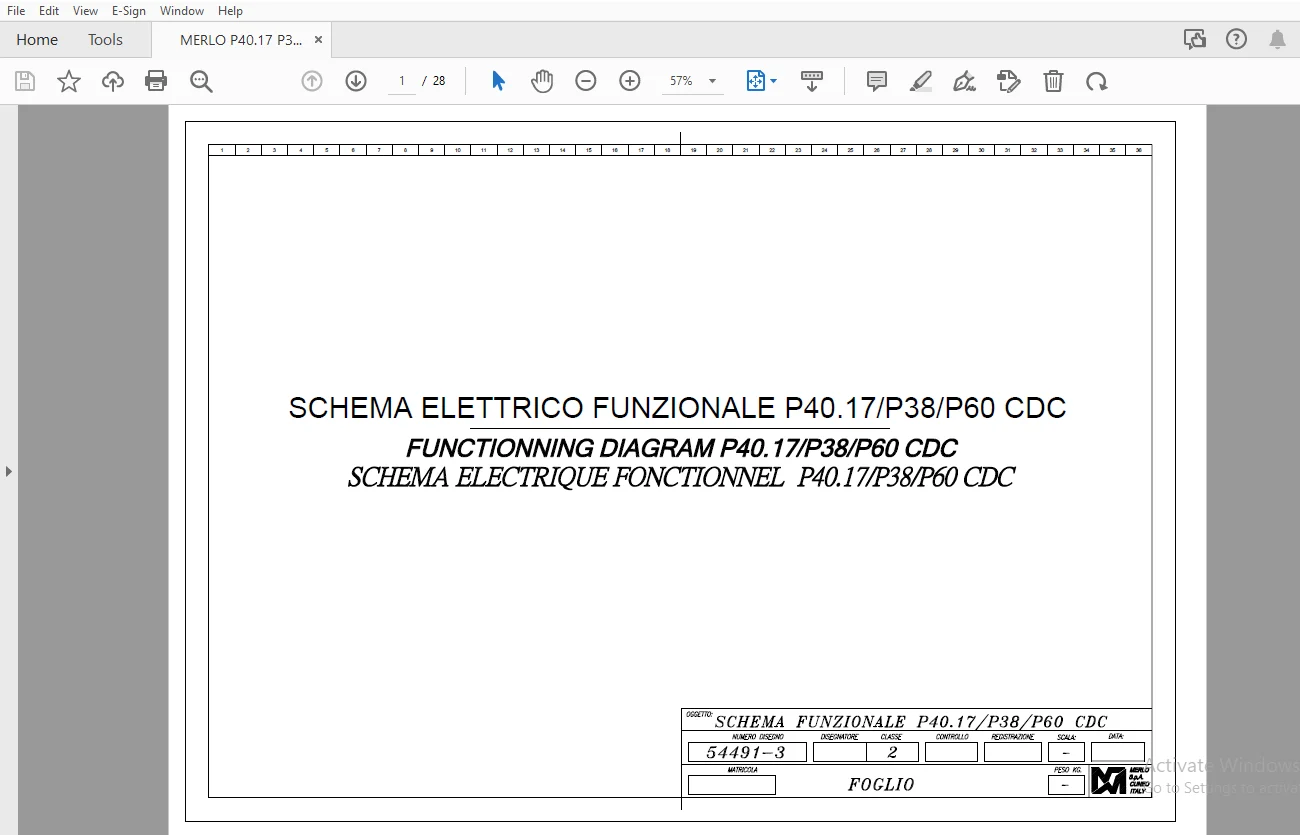
Task: Click the FUNCTIONNING DIAGRAM title line
Action: (681, 448)
